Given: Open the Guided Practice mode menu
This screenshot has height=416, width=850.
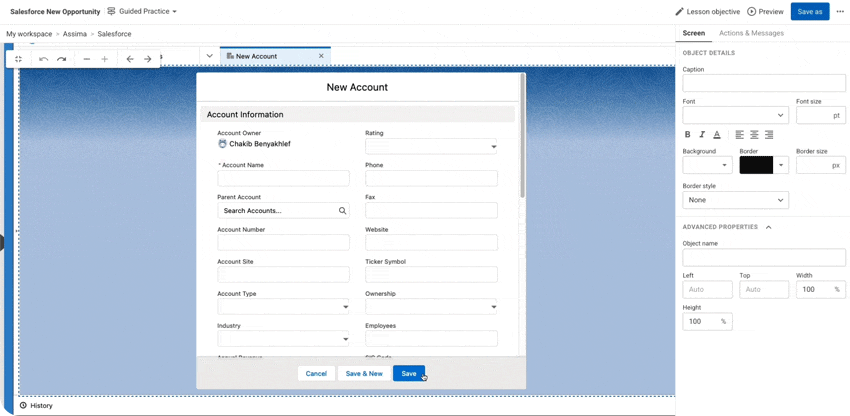Looking at the screenshot, I should 142,11.
